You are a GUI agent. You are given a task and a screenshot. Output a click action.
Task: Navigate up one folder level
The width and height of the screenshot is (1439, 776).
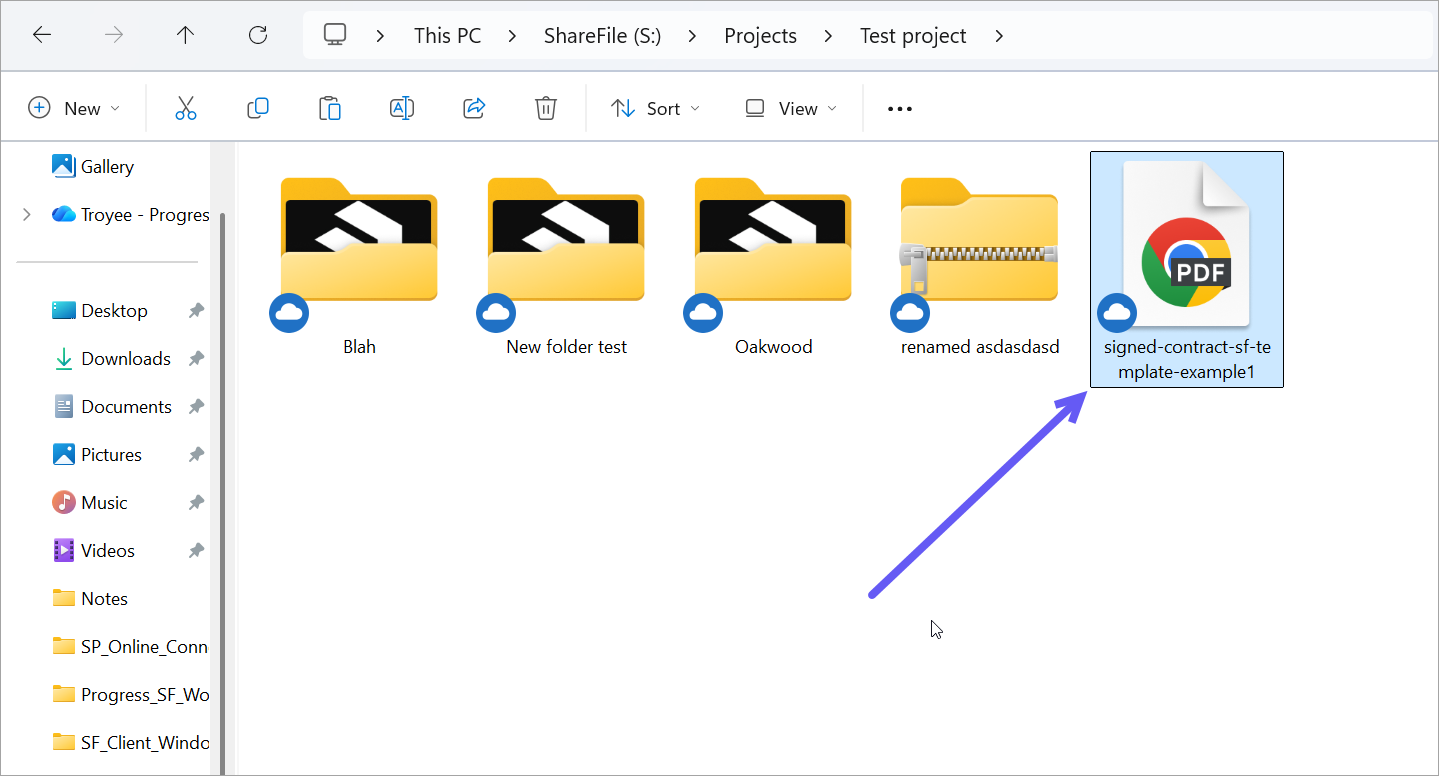point(185,35)
